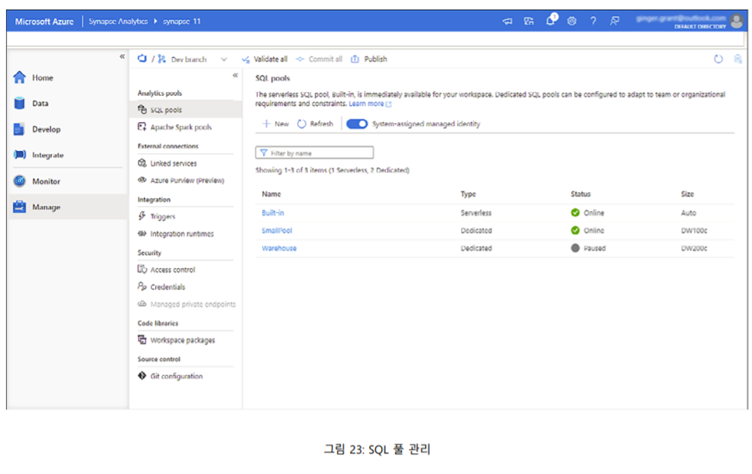
Task: Open the Warehouse SQL pool link
Action: [279, 248]
